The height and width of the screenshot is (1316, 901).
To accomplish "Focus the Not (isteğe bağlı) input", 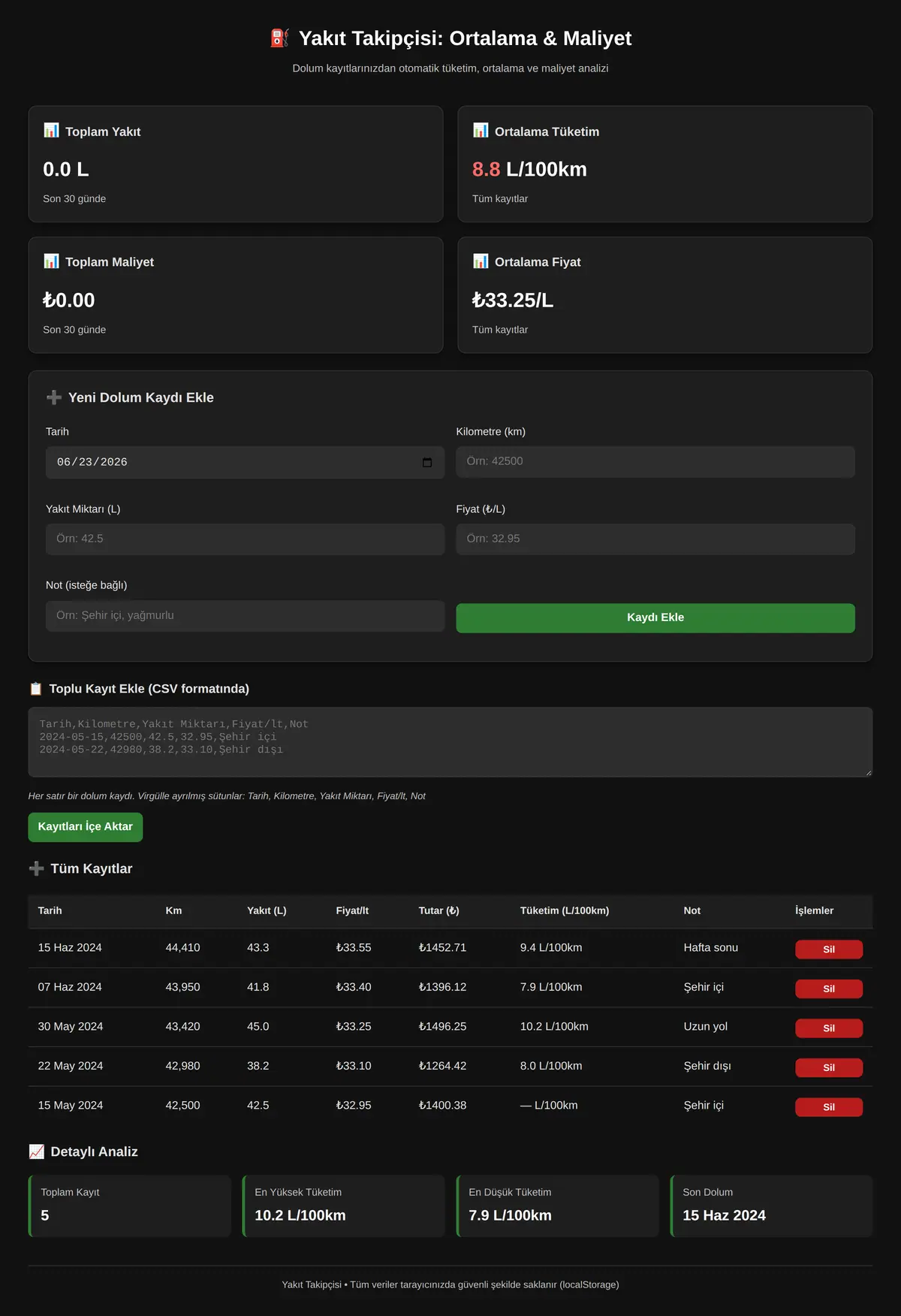I will [245, 616].
